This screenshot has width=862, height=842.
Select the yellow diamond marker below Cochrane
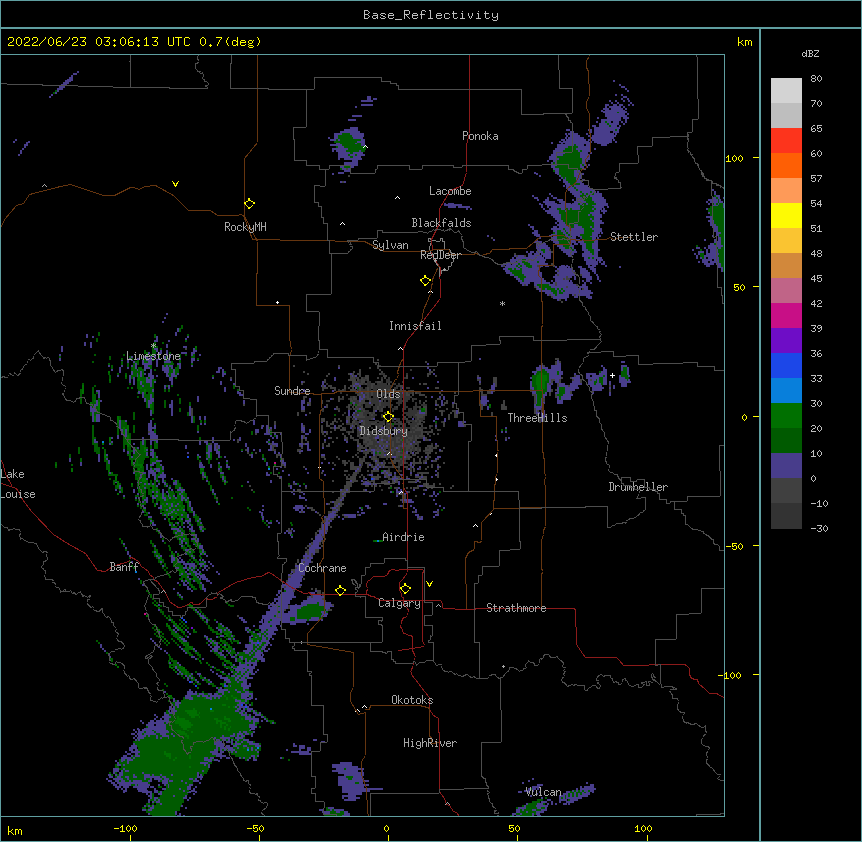pyautogui.click(x=340, y=590)
